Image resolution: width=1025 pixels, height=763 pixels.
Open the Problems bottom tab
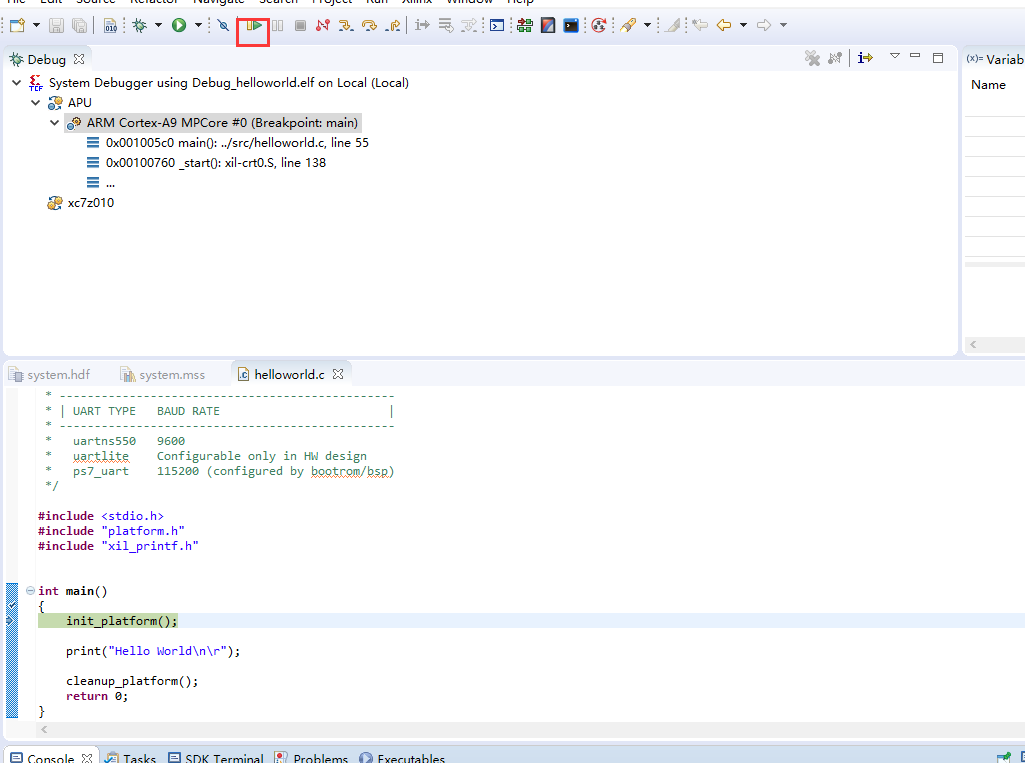(311, 758)
